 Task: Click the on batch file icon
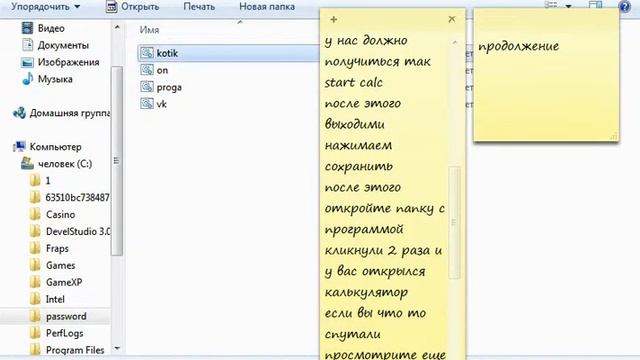[x=147, y=70]
